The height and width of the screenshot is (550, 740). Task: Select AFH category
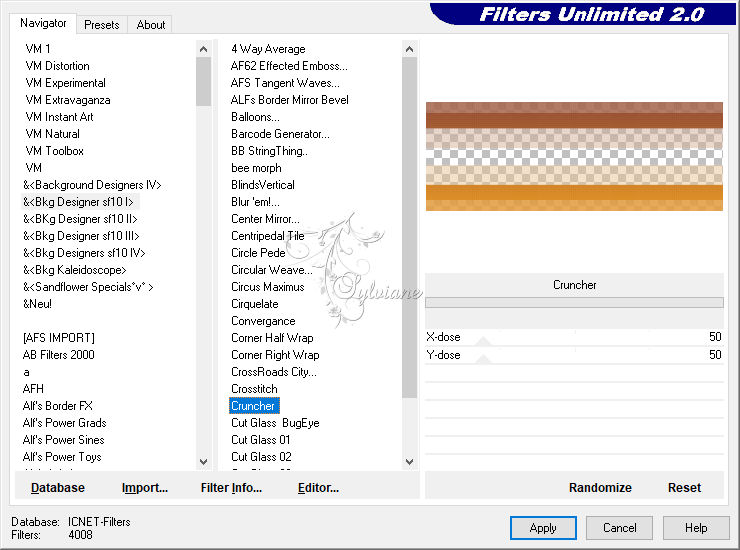pyautogui.click(x=33, y=389)
